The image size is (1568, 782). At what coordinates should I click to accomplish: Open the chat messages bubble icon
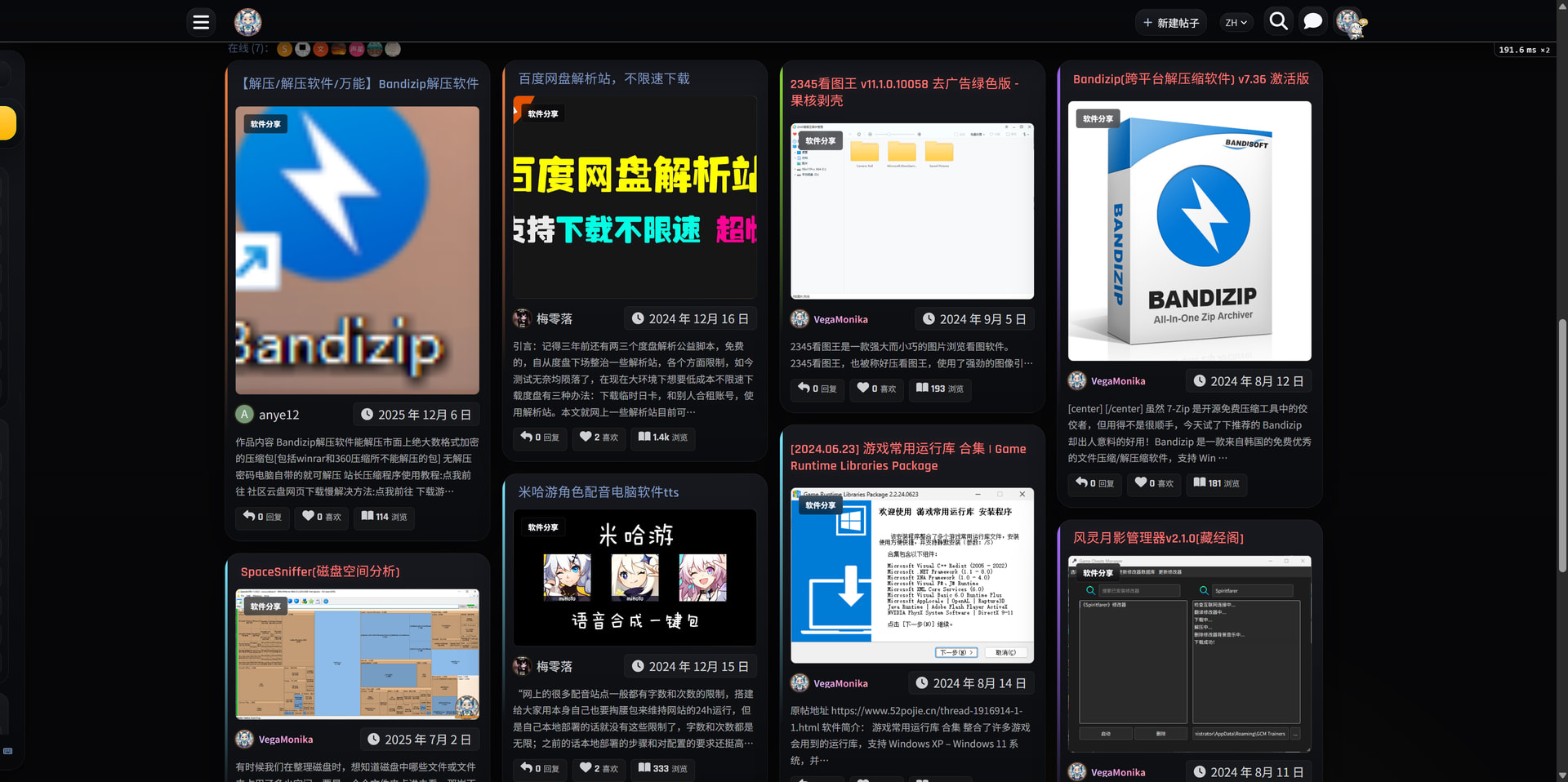1312,21
